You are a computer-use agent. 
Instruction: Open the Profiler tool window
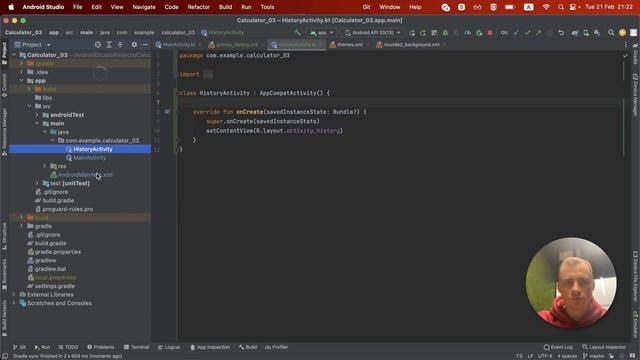click(x=276, y=347)
